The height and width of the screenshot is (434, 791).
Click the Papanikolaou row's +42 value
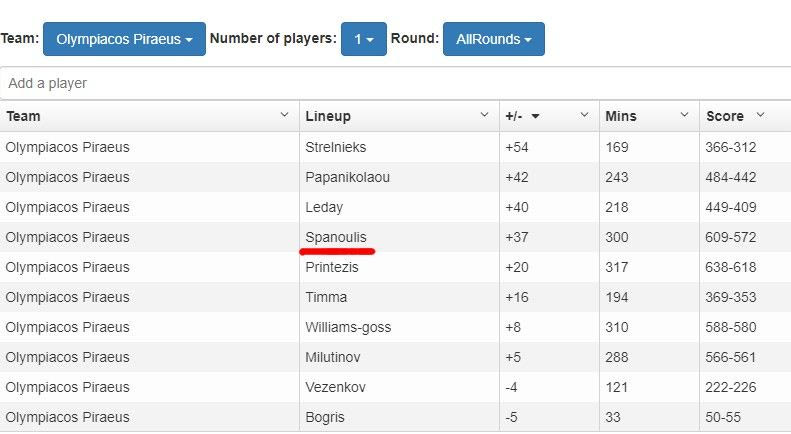coord(517,177)
